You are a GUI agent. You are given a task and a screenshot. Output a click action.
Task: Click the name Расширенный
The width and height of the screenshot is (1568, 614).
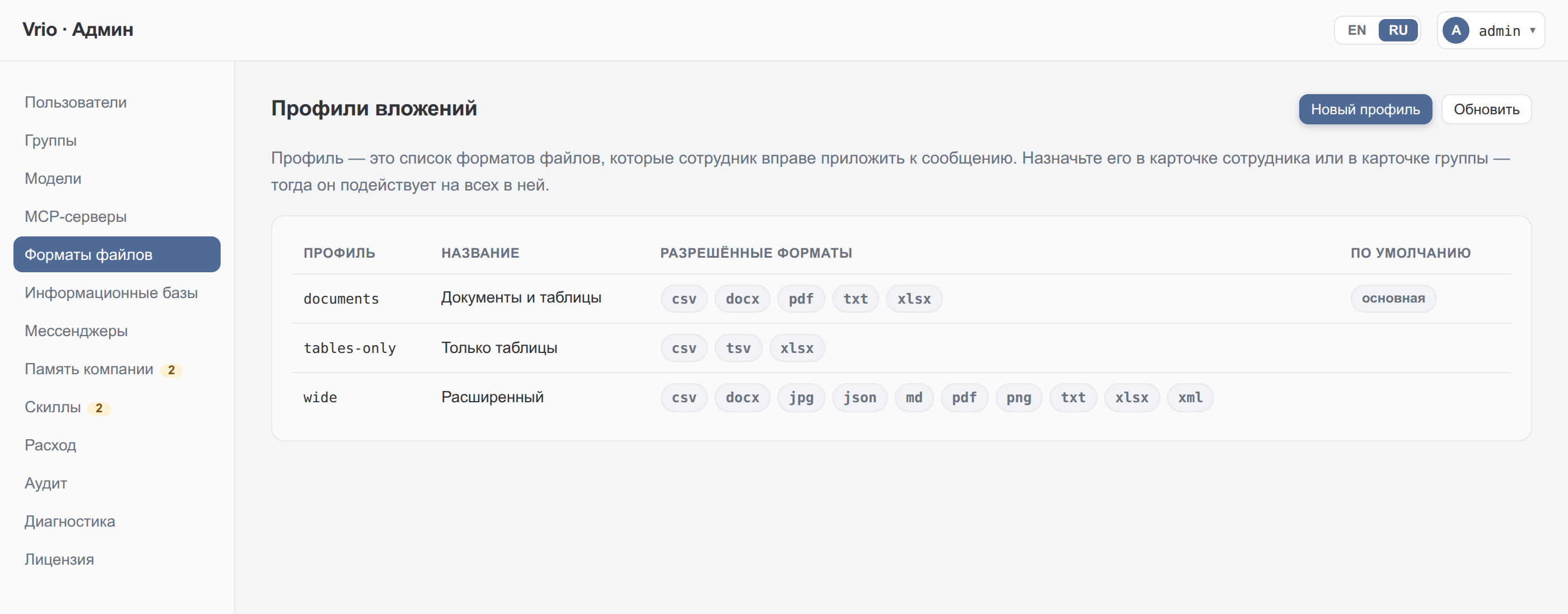[x=492, y=397]
